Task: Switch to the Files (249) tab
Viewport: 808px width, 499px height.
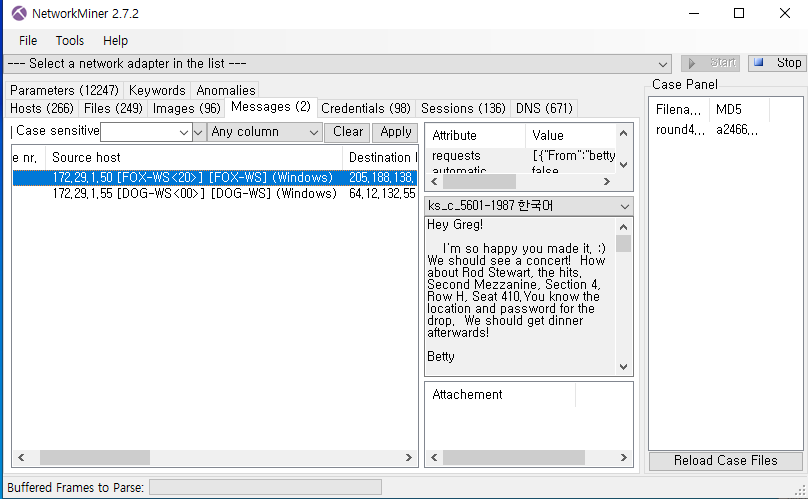Action: click(x=113, y=108)
